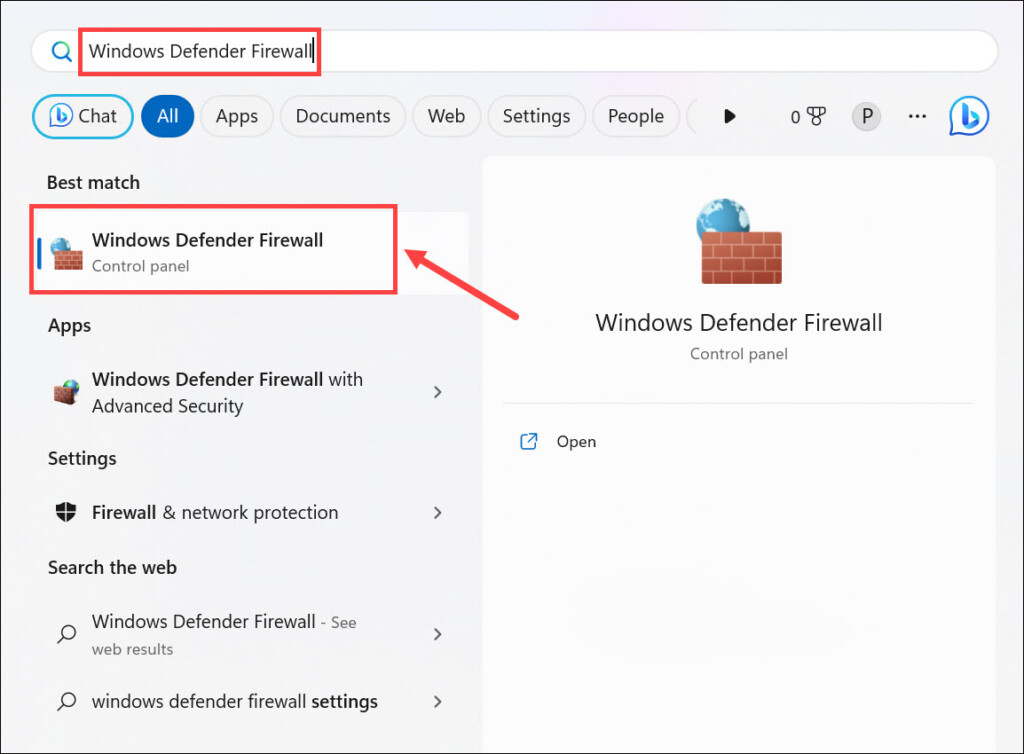Click Firewall & network protection shield icon
Viewport: 1024px width, 754px height.
point(66,512)
